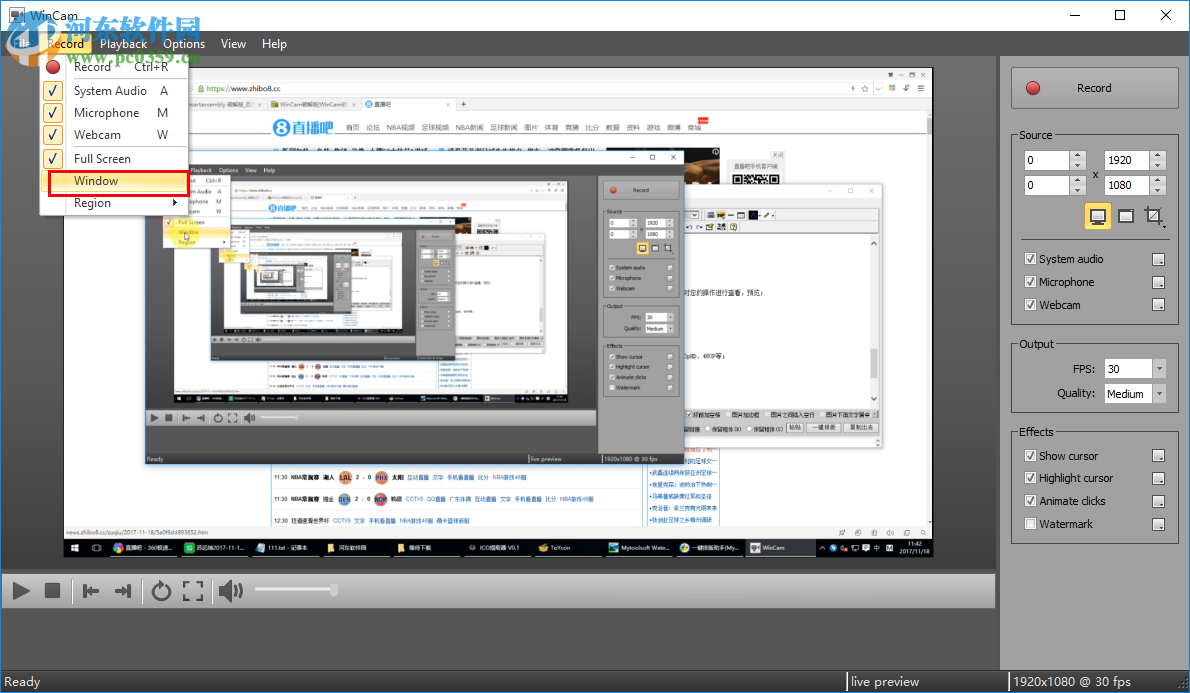The width and height of the screenshot is (1190, 693).
Task: Select the full screen source icon
Action: [x=1097, y=216]
